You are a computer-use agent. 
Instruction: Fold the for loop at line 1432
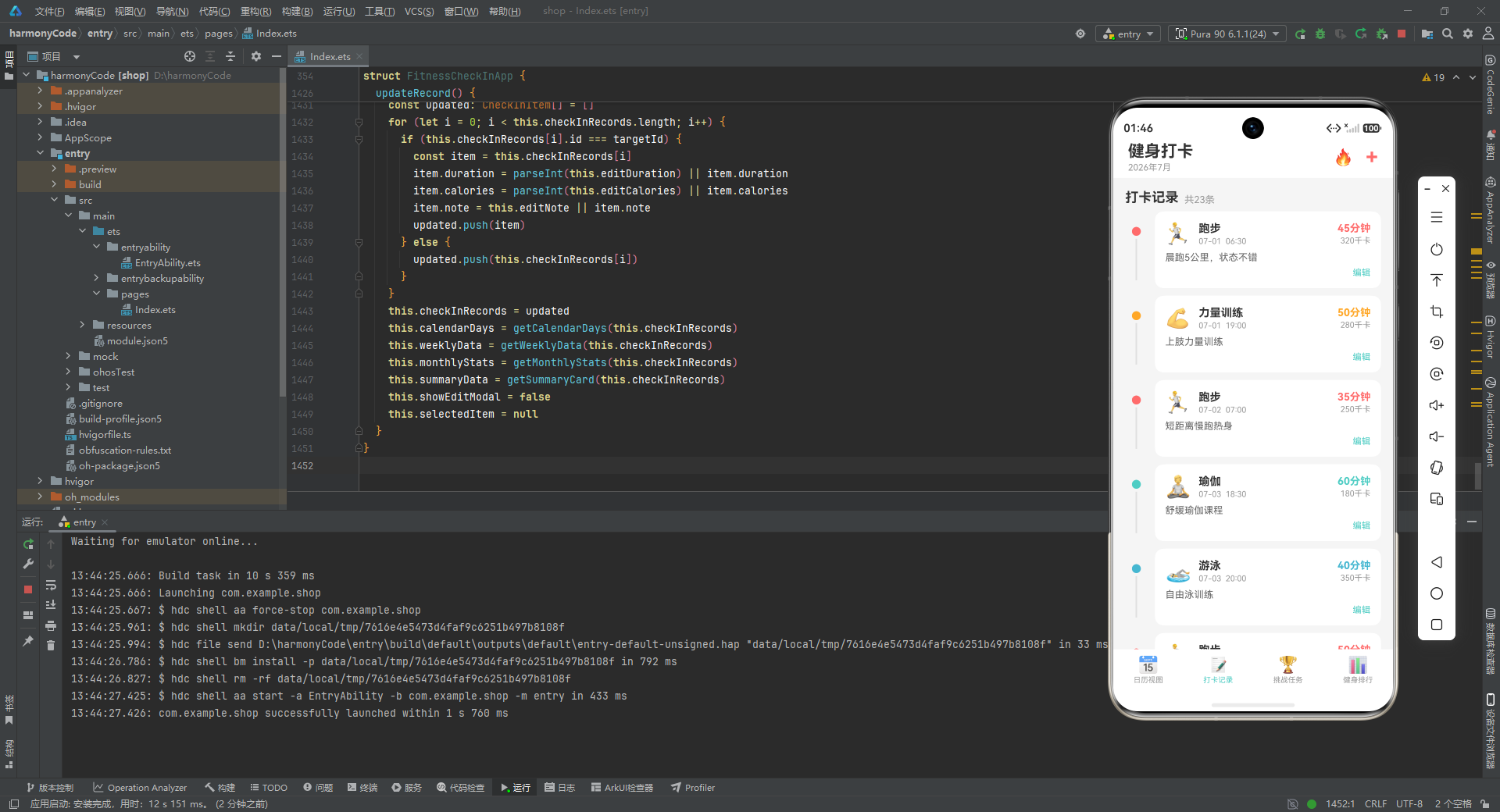click(359, 122)
